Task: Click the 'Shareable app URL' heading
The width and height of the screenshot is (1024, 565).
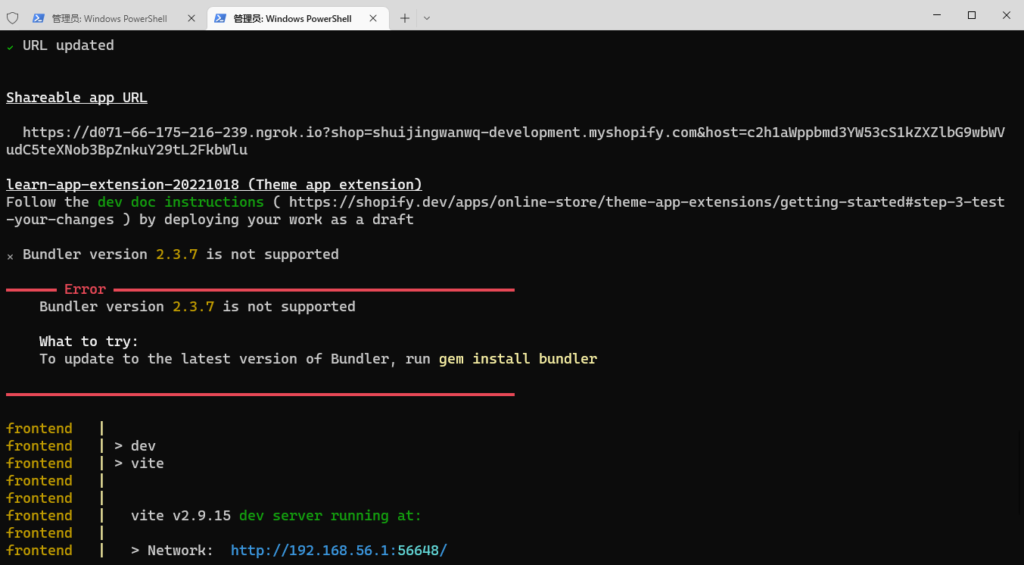Action: coord(76,97)
